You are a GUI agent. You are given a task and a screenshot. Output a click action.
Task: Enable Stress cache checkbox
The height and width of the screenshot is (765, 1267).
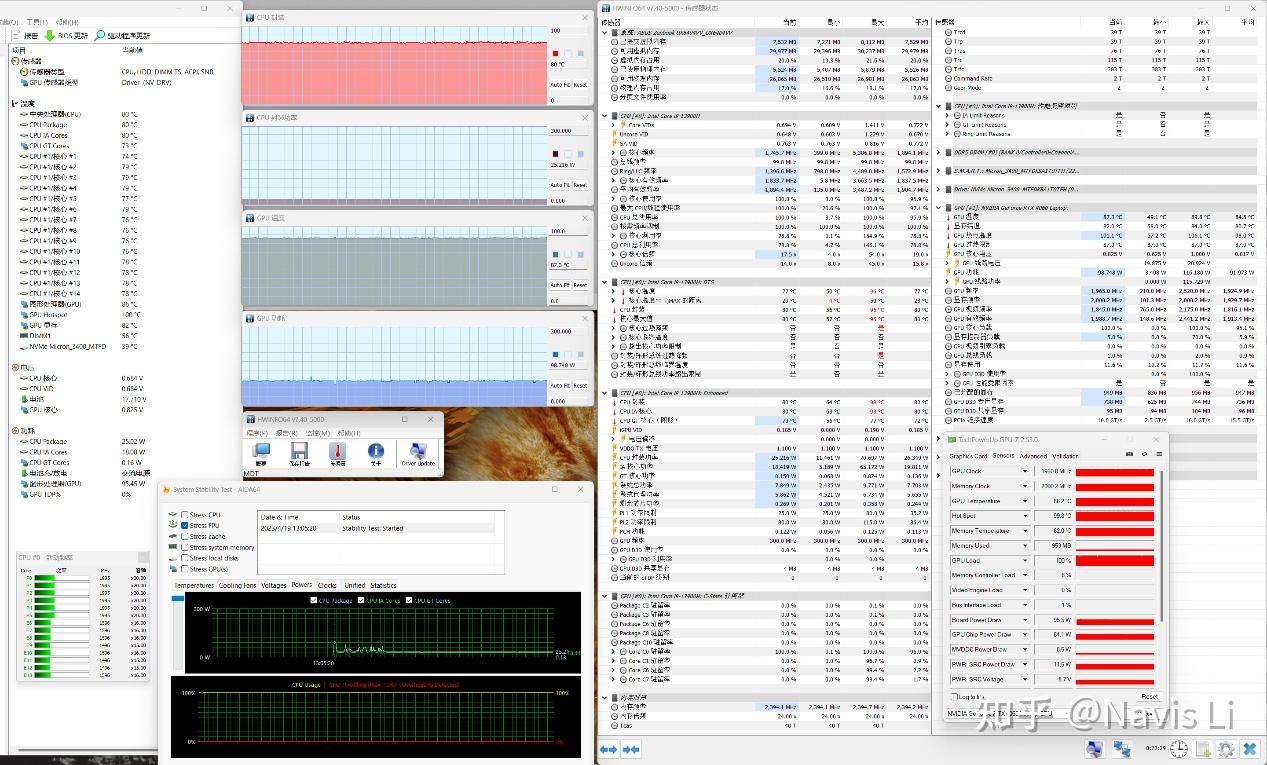coord(184,537)
